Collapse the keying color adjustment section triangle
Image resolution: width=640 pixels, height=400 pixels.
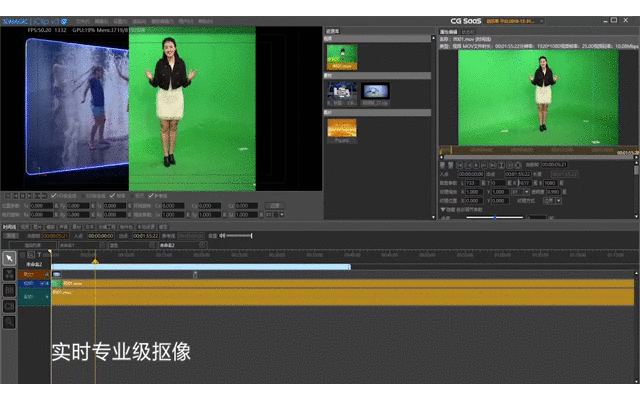pos(442,209)
